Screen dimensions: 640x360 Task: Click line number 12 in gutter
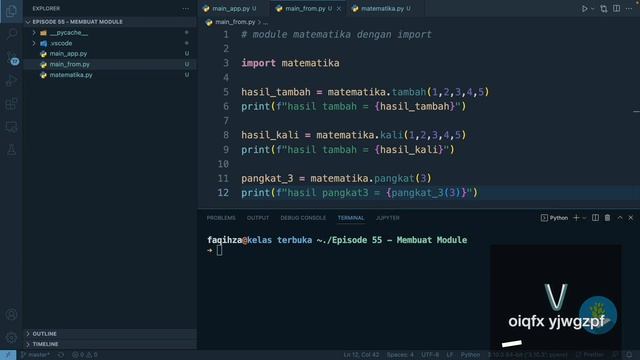tap(223, 193)
